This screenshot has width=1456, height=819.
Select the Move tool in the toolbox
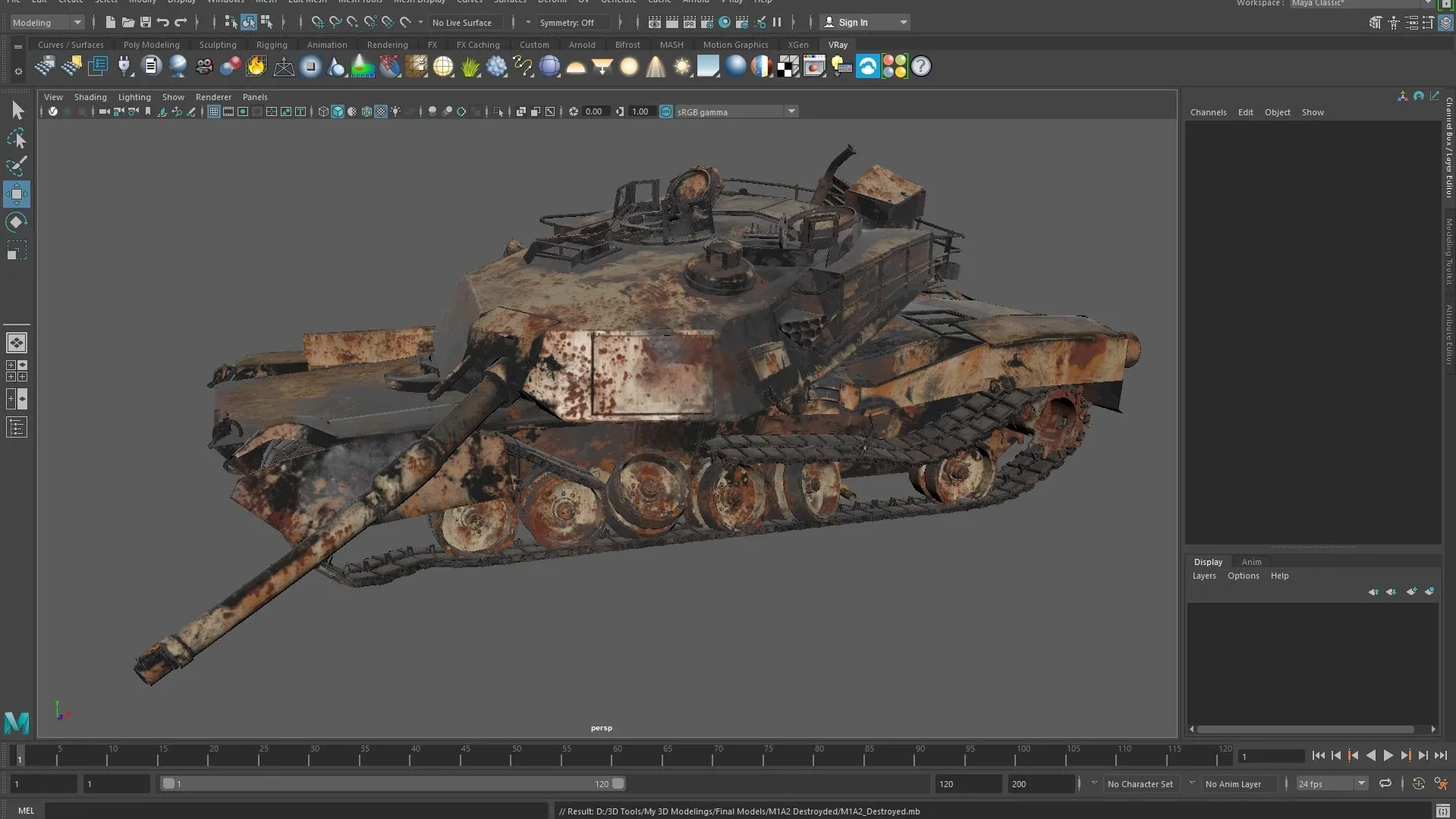click(x=17, y=194)
